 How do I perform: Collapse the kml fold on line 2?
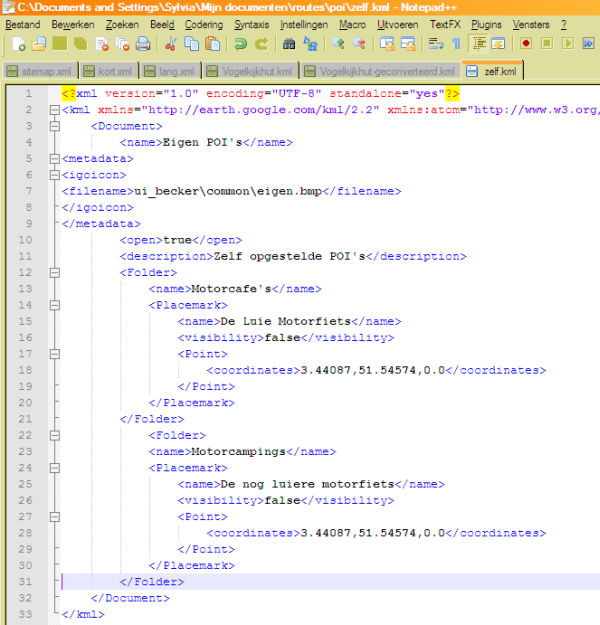click(x=55, y=110)
